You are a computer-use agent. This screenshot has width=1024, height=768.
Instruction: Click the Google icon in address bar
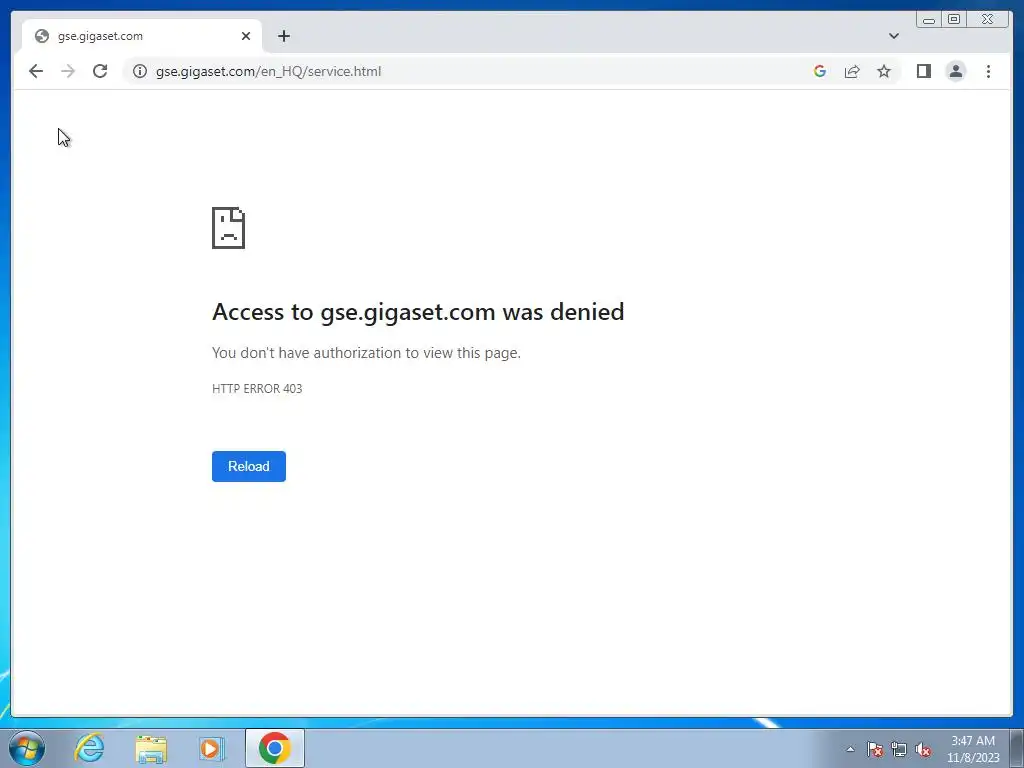tap(820, 71)
